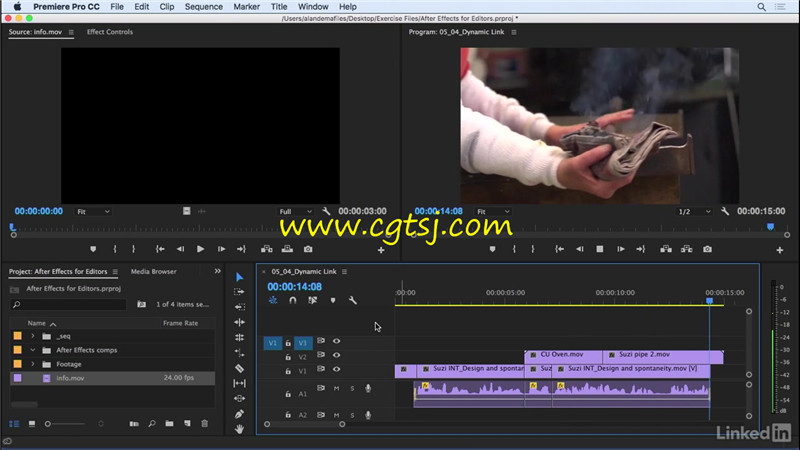The width and height of the screenshot is (800, 450).
Task: Step forward one frame in Program monitor
Action: pyautogui.click(x=620, y=249)
